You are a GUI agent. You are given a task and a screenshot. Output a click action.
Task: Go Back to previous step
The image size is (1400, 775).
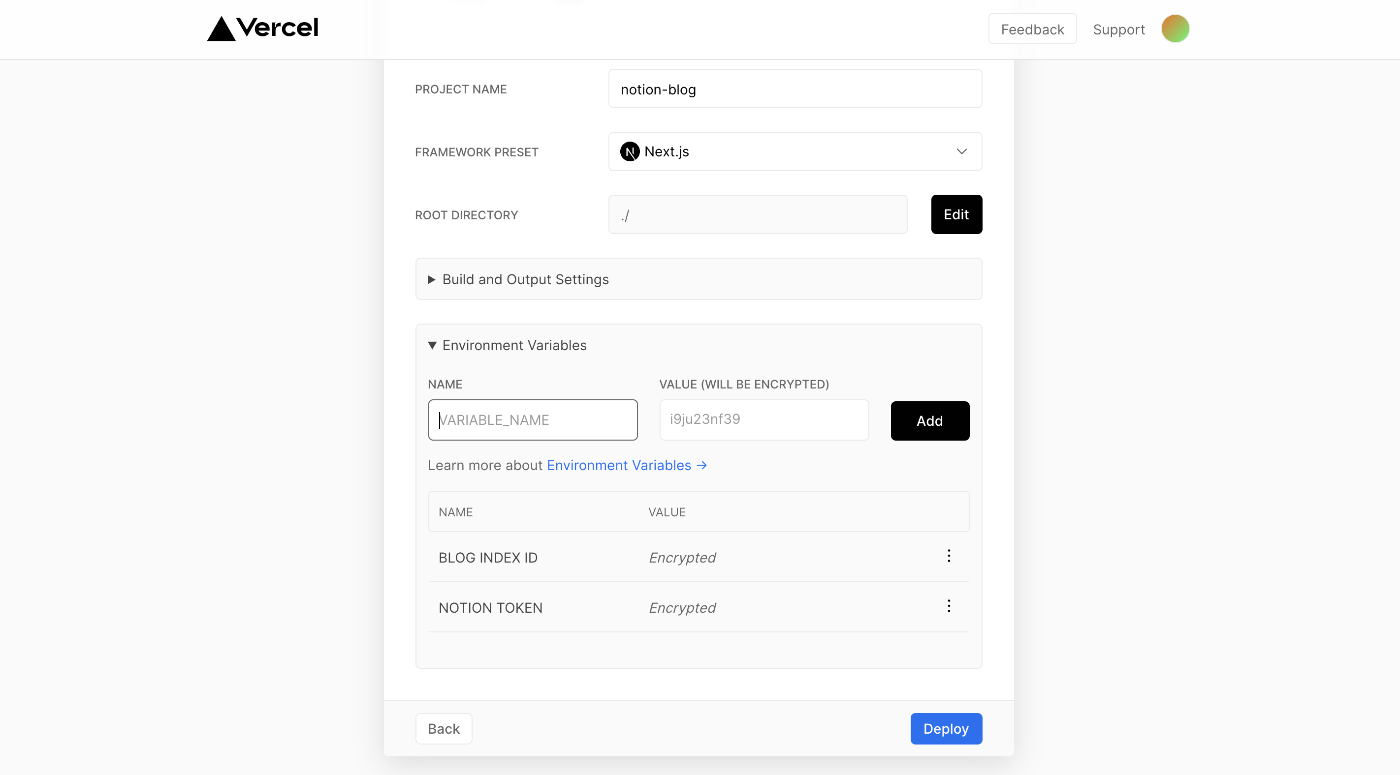click(x=444, y=729)
